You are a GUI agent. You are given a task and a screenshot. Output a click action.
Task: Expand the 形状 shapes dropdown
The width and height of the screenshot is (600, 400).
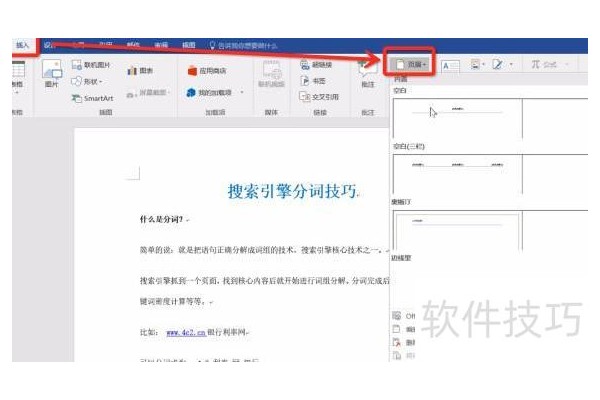[87, 82]
